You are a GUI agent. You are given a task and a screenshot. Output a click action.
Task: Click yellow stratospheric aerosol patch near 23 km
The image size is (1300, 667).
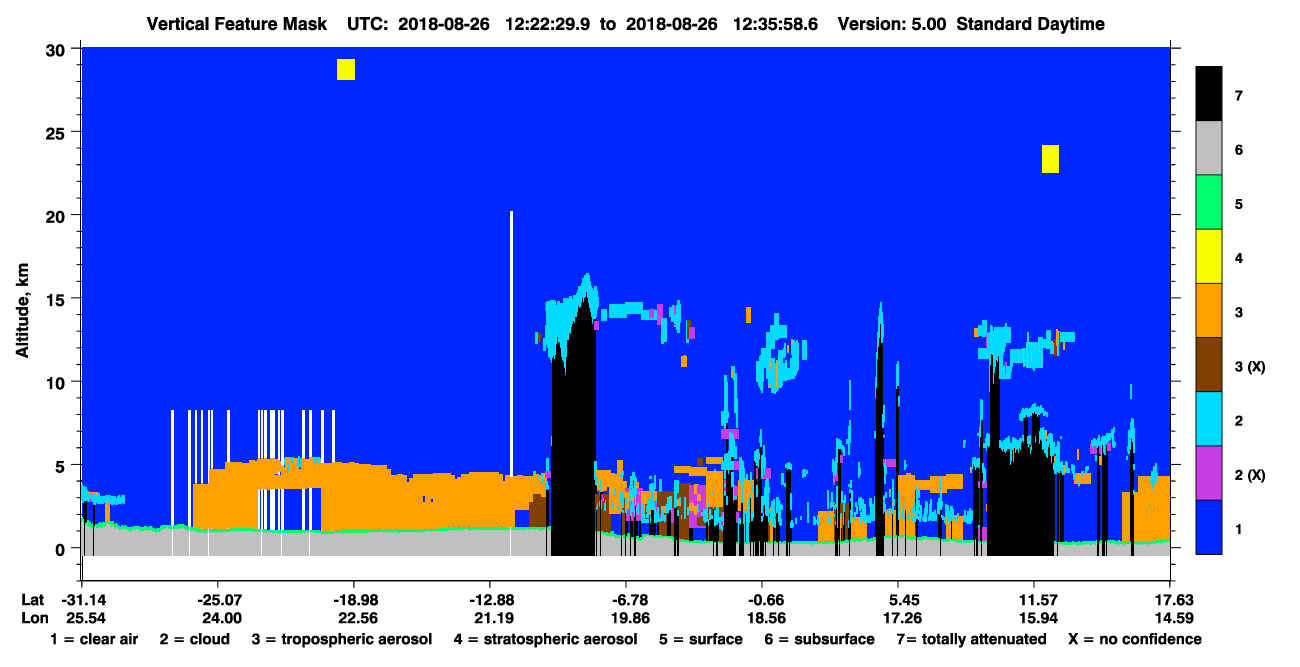coord(1050,159)
